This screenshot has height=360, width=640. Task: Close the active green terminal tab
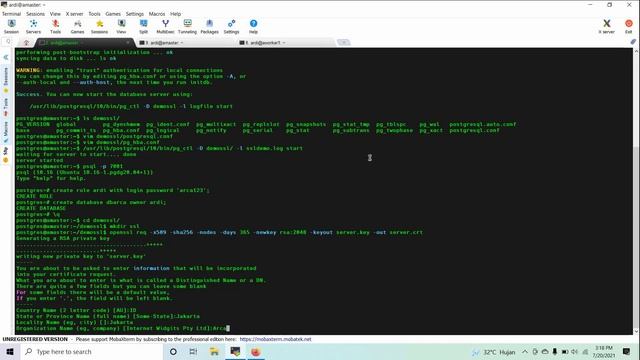point(128,42)
